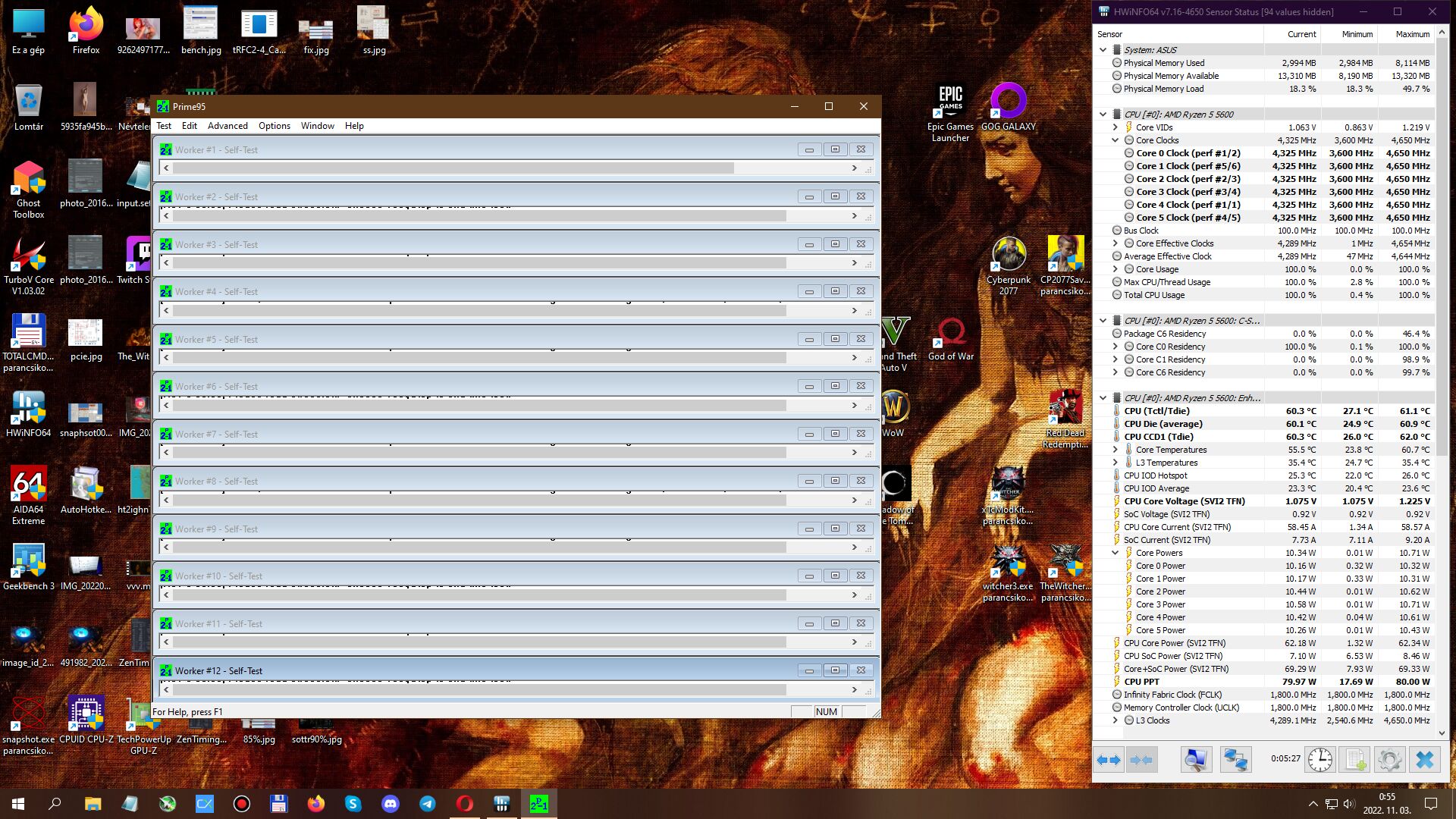Click Worker #5 scroll-left arrow

pyautogui.click(x=167, y=358)
